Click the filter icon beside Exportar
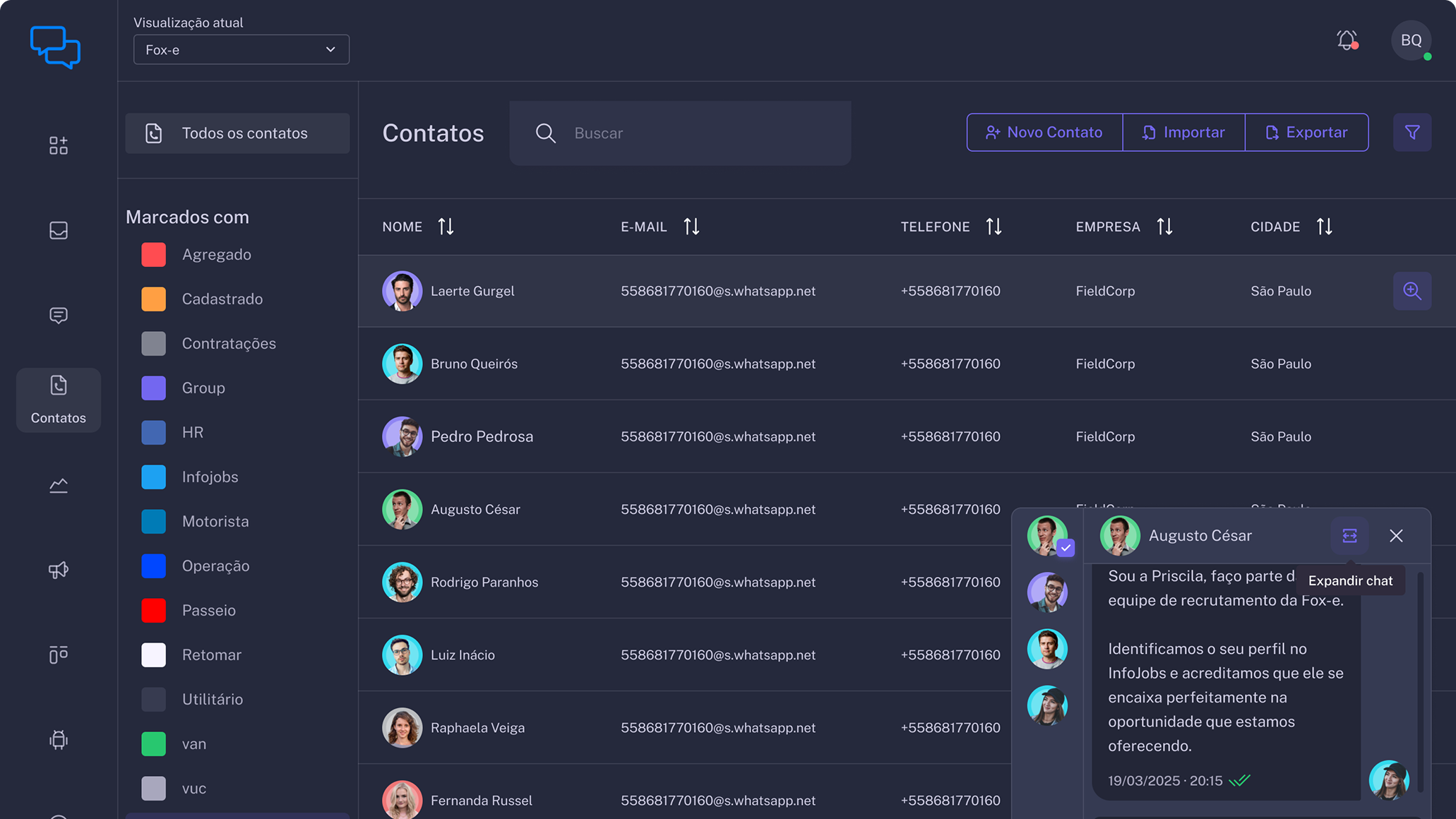This screenshot has width=1456, height=819. click(1412, 132)
